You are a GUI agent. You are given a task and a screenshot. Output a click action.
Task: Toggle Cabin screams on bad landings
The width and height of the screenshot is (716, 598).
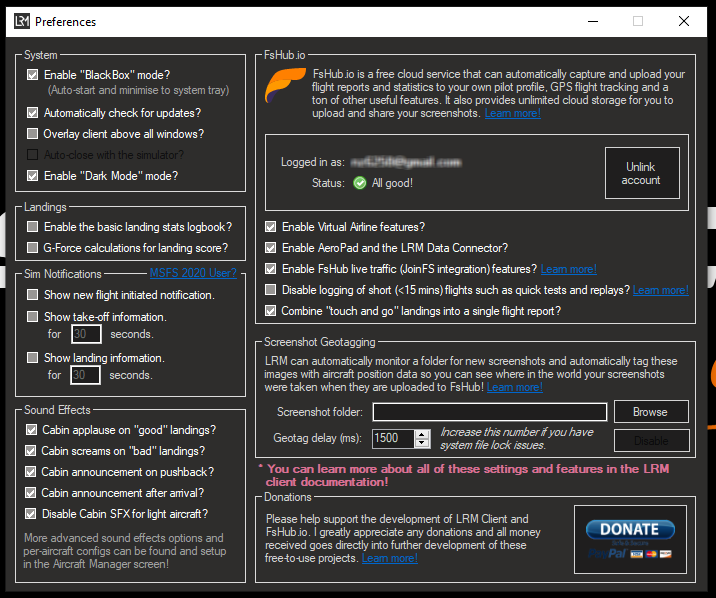pos(31,451)
